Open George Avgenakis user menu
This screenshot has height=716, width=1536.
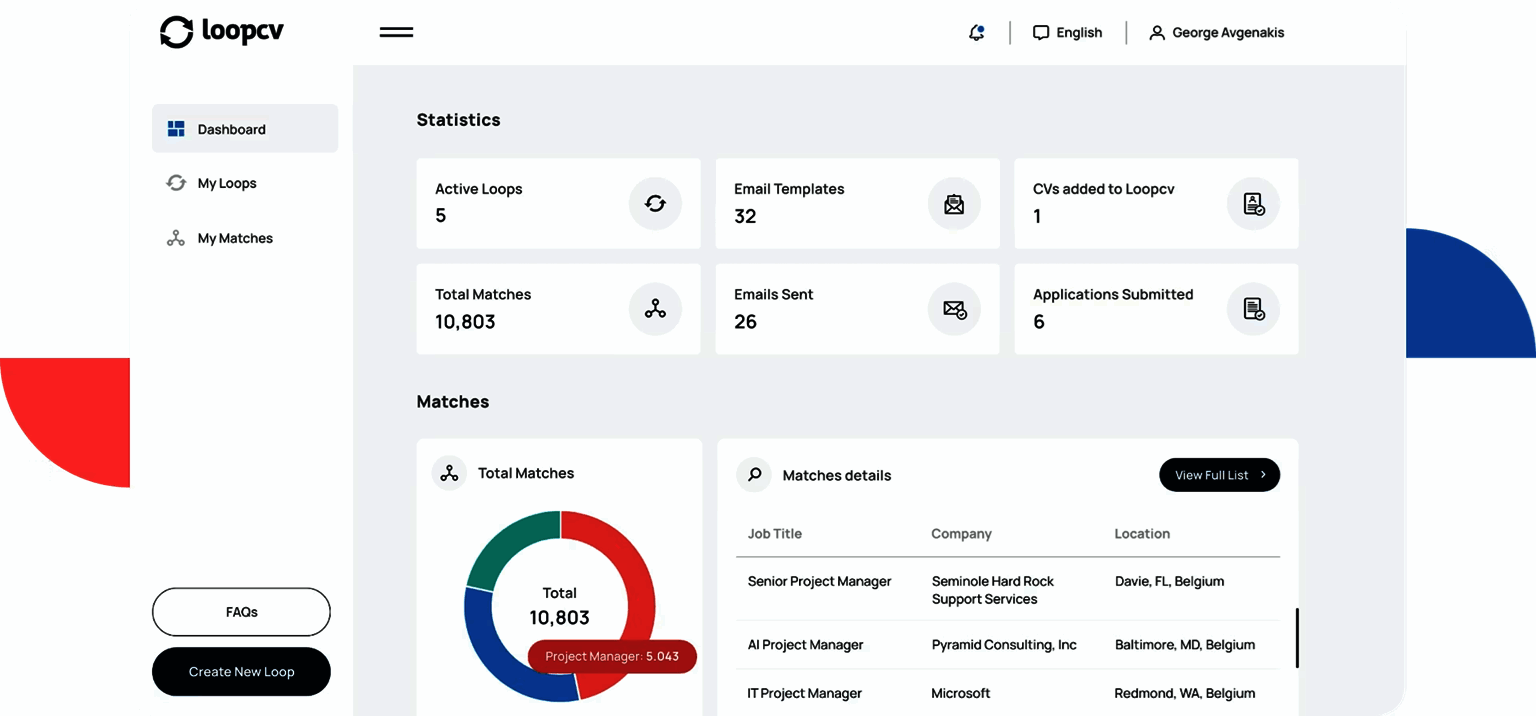pos(1216,33)
